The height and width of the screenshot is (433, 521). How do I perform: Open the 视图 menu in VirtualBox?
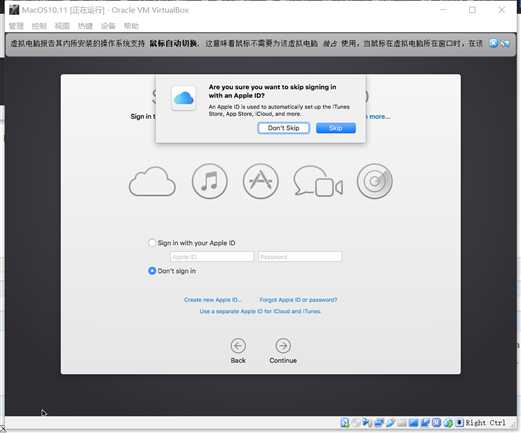62,26
